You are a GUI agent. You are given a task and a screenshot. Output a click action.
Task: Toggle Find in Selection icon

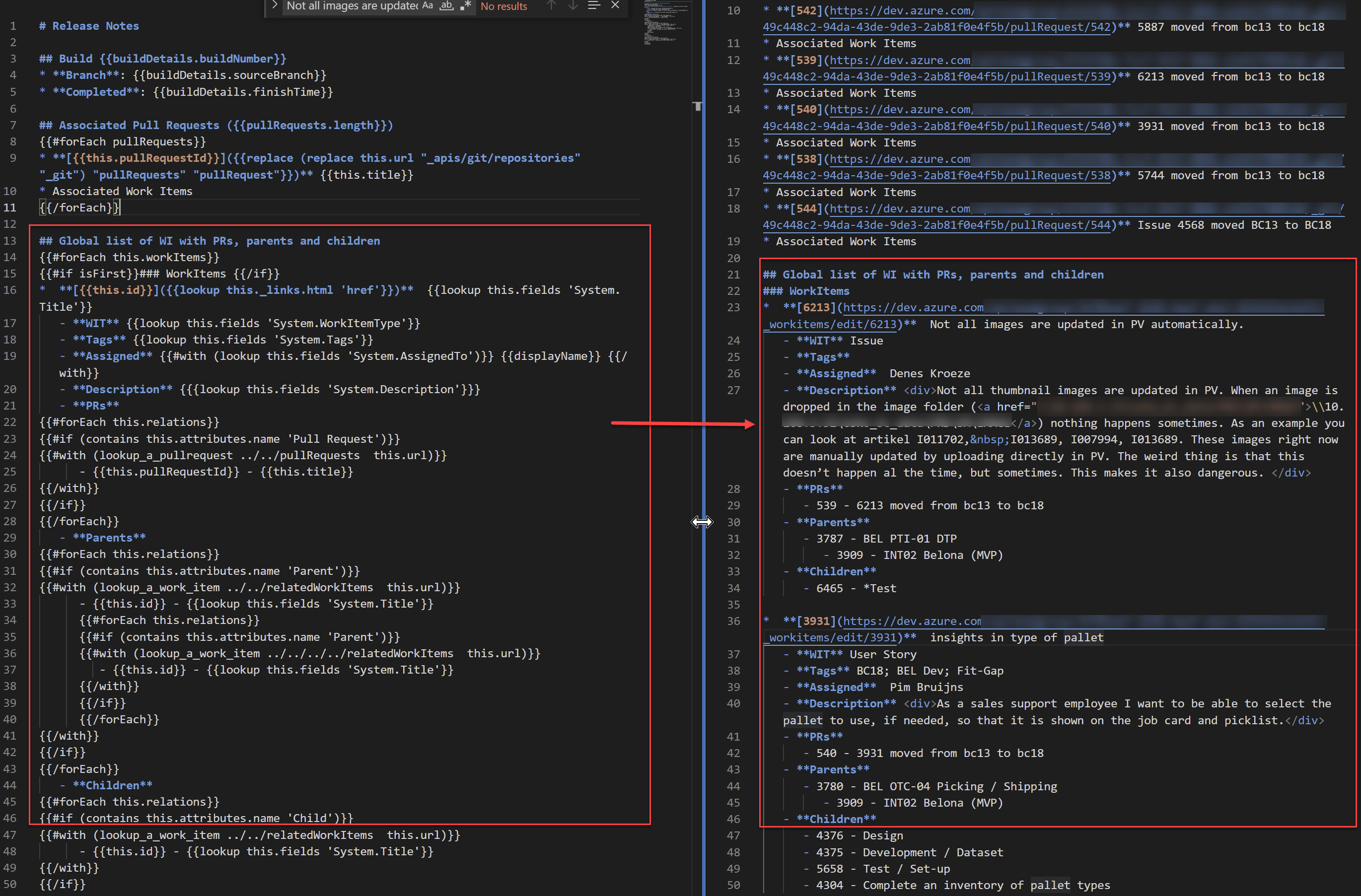point(594,6)
